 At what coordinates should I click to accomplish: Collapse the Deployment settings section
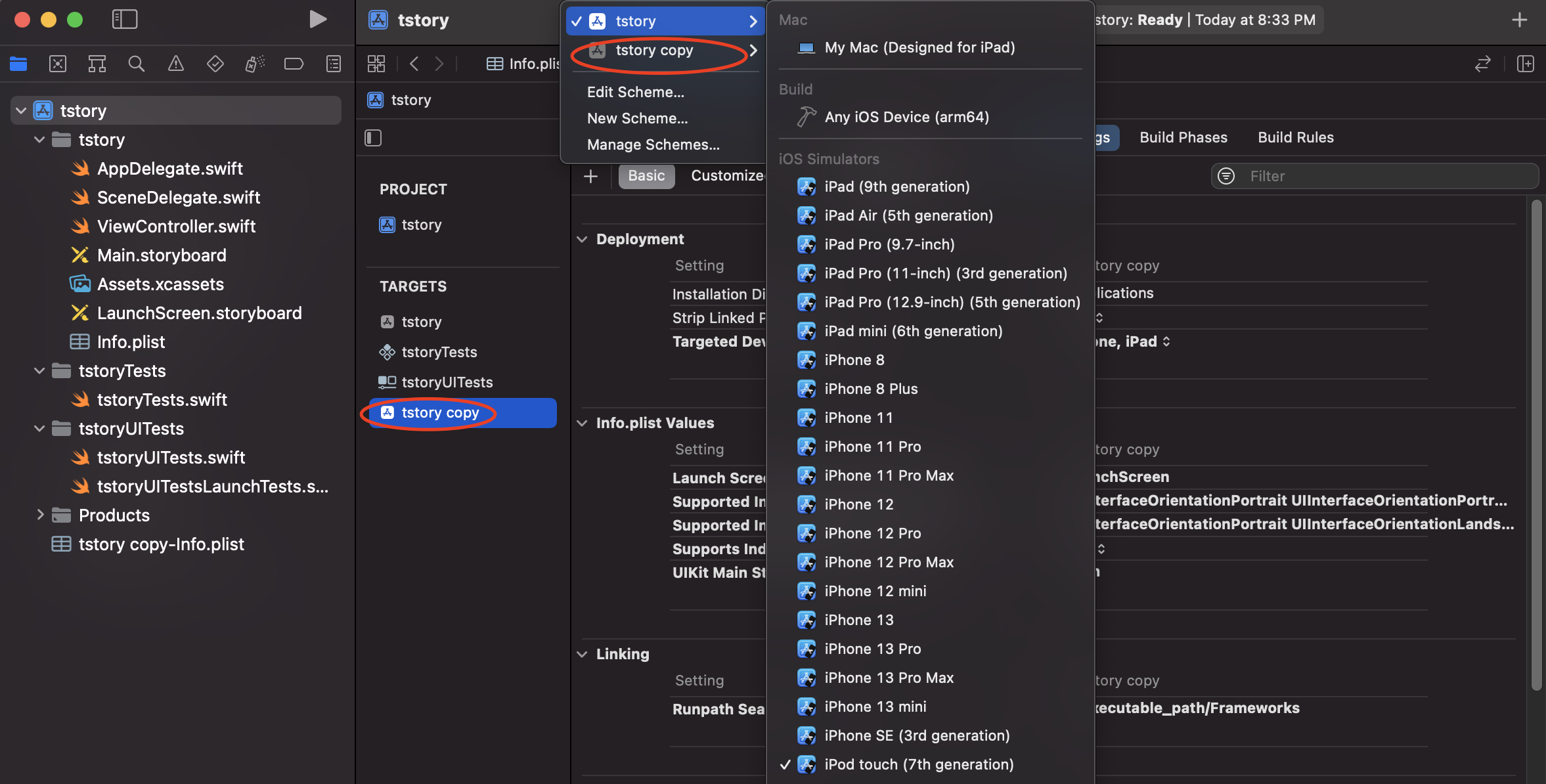[582, 239]
